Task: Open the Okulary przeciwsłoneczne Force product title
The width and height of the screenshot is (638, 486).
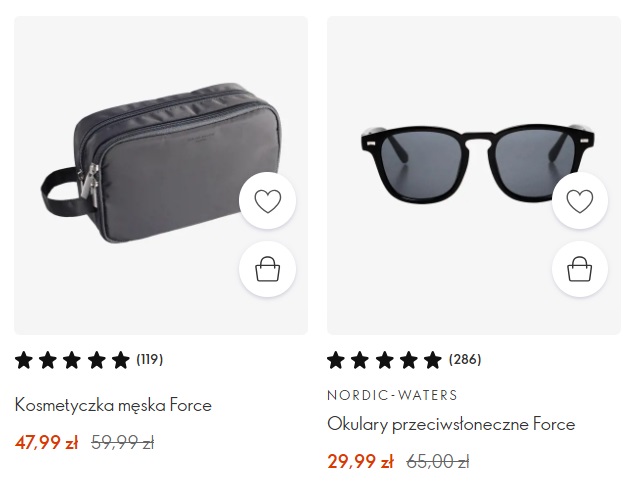Action: [451, 424]
